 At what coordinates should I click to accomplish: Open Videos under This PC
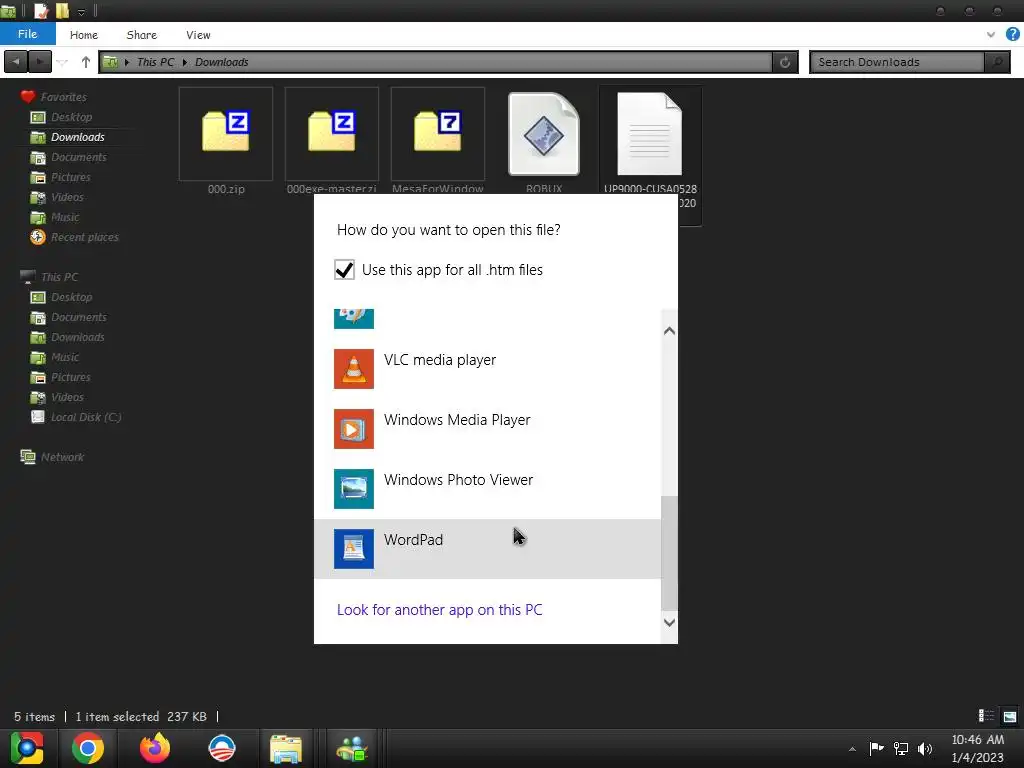point(67,397)
